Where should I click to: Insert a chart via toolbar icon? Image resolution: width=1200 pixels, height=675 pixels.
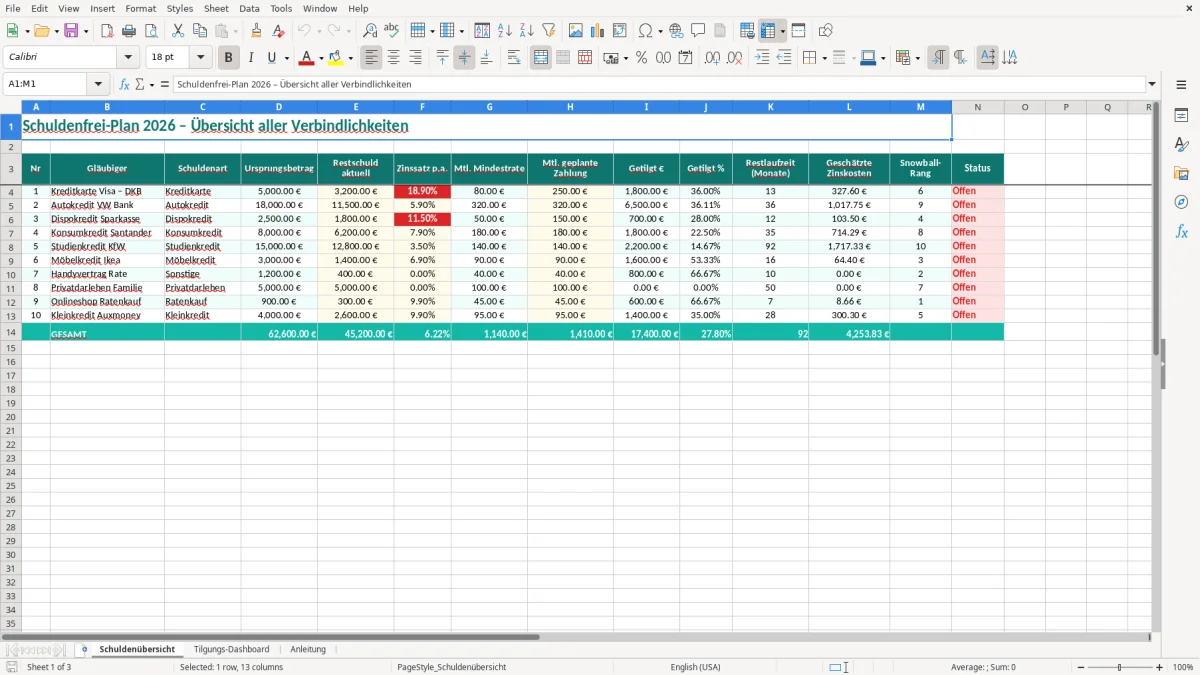coord(598,31)
